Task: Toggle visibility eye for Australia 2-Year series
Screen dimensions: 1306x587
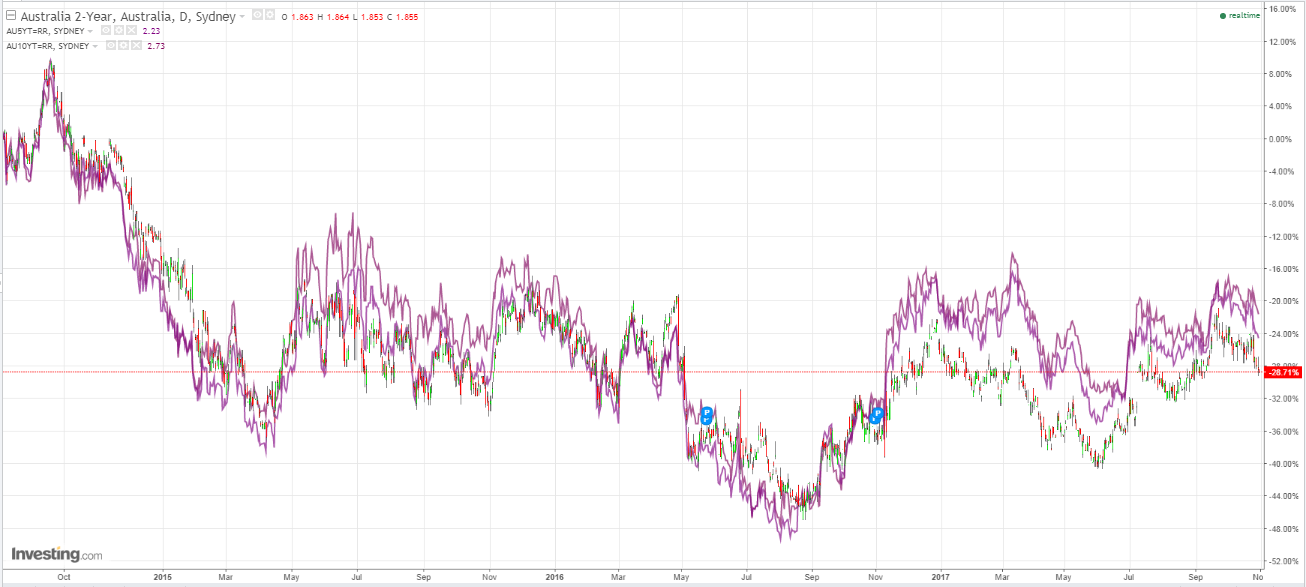Action: [x=257, y=16]
